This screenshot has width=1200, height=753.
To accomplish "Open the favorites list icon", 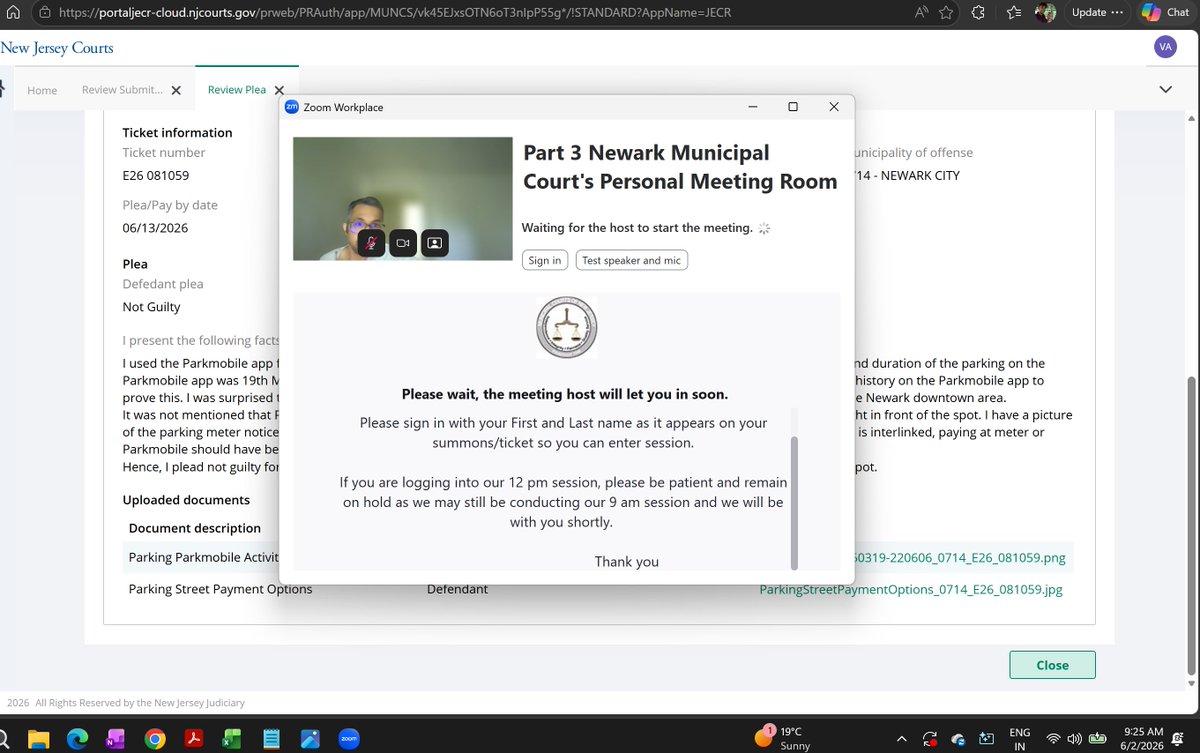I will click(x=1014, y=13).
